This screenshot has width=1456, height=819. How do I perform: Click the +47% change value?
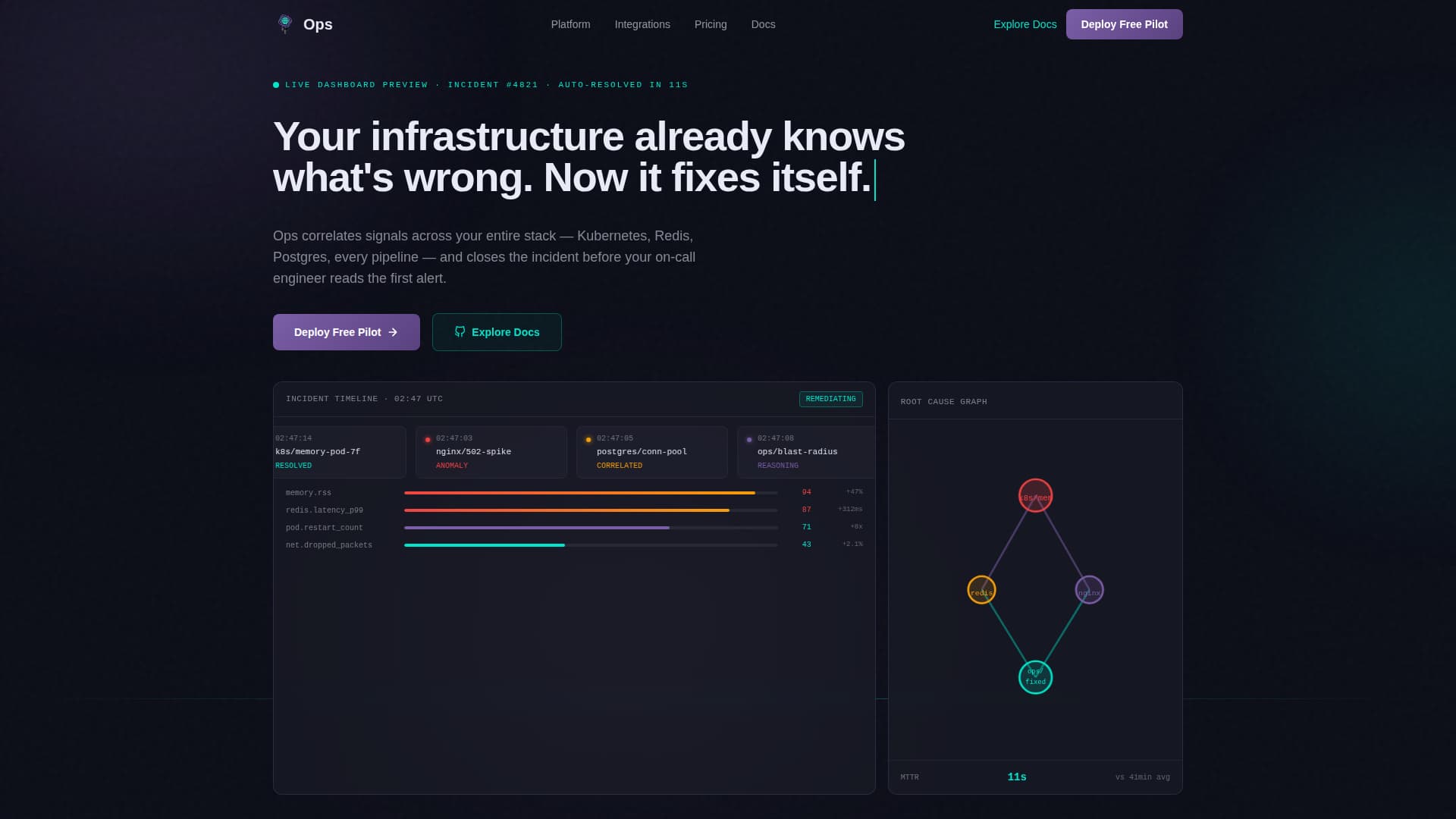click(x=855, y=492)
